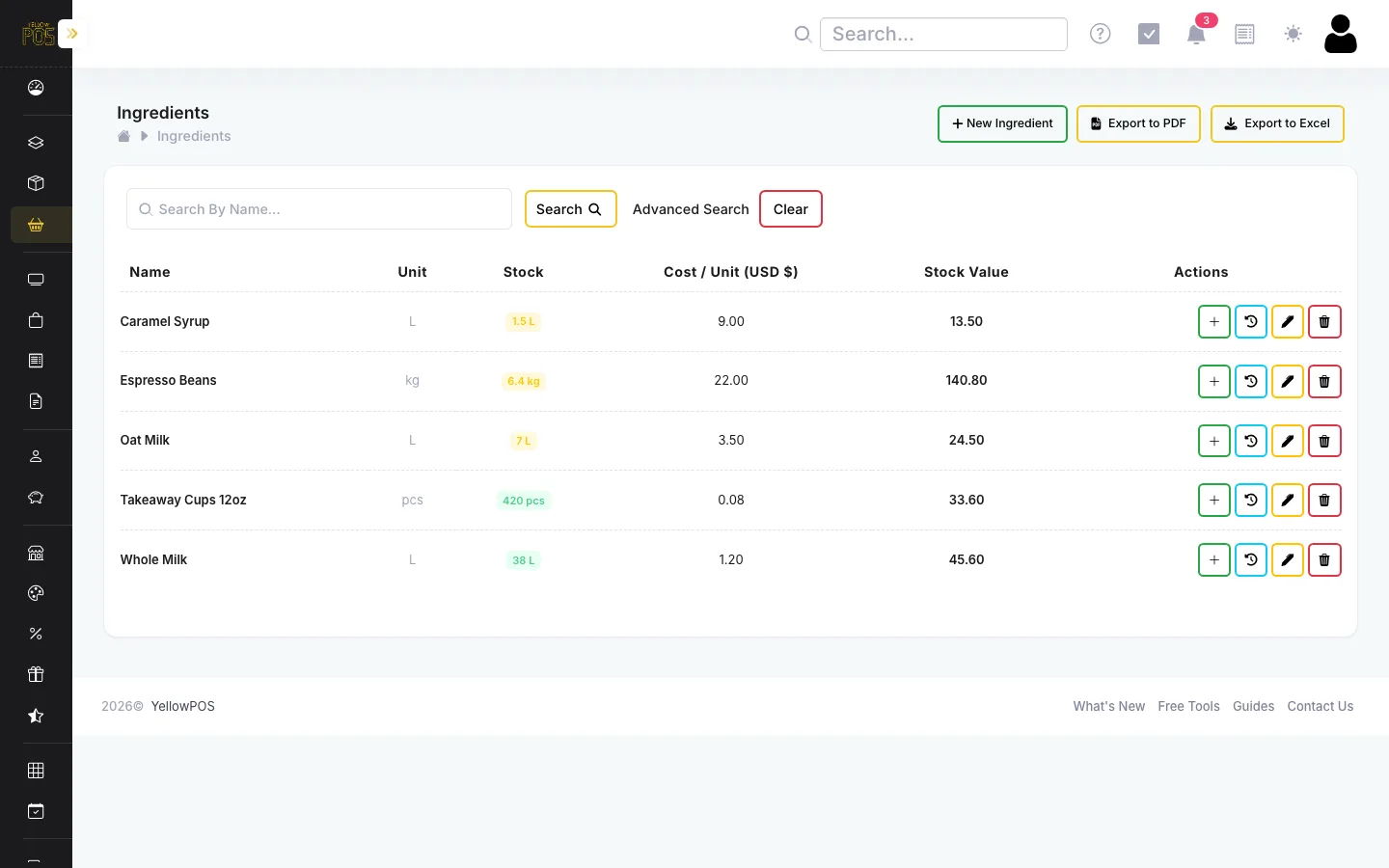
Task: Open the shopping bag sidebar icon
Action: (x=36, y=320)
